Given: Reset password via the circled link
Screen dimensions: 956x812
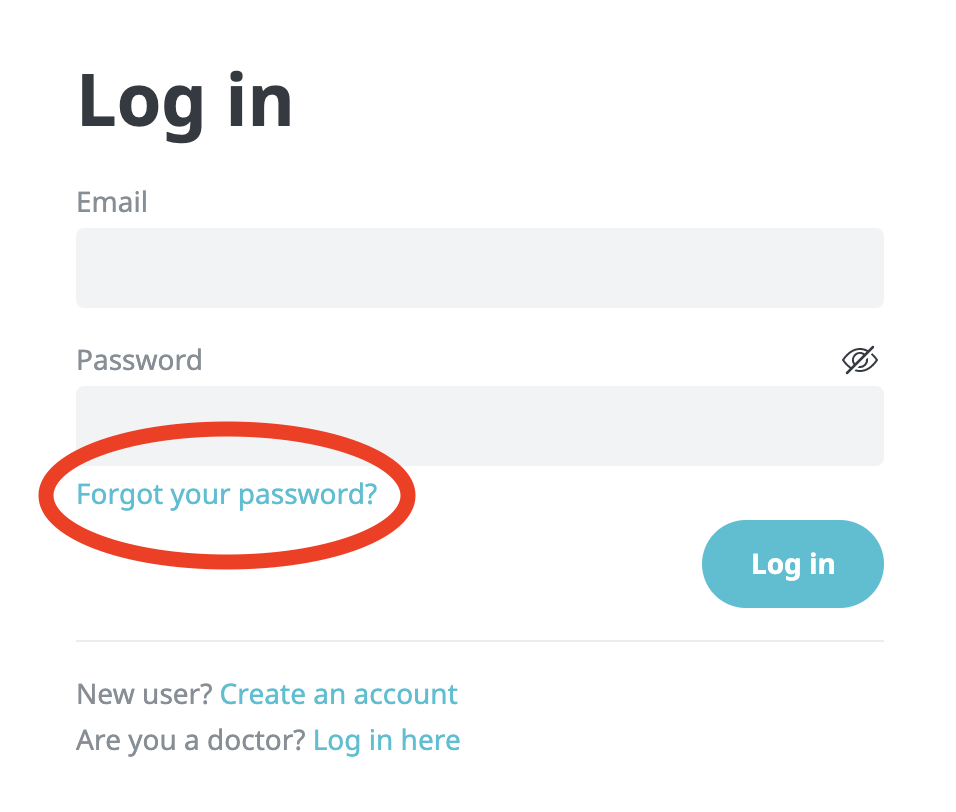Looking at the screenshot, I should 227,494.
